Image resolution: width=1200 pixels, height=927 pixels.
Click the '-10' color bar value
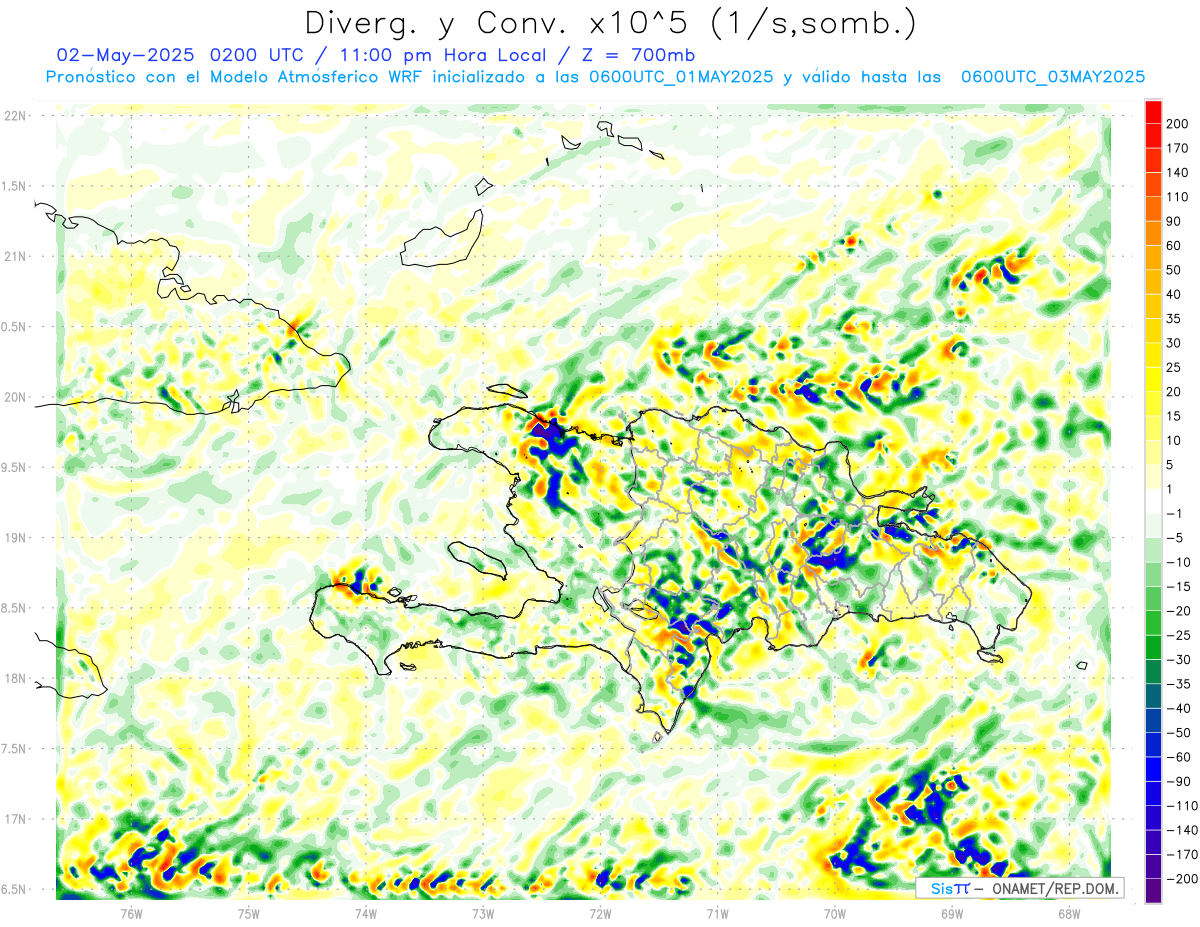tap(1178, 562)
